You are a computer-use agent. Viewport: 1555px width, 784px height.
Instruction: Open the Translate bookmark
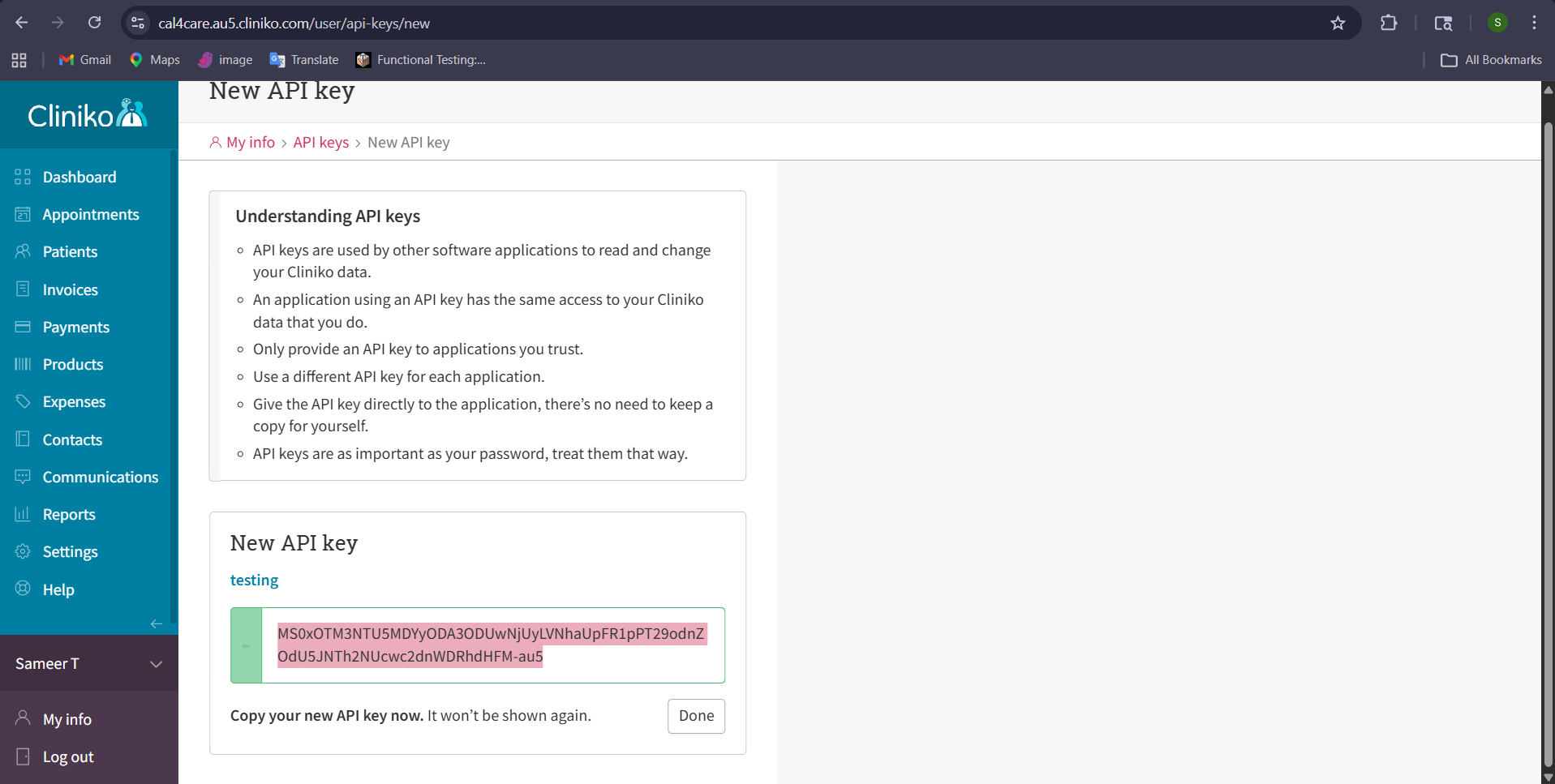tap(304, 60)
